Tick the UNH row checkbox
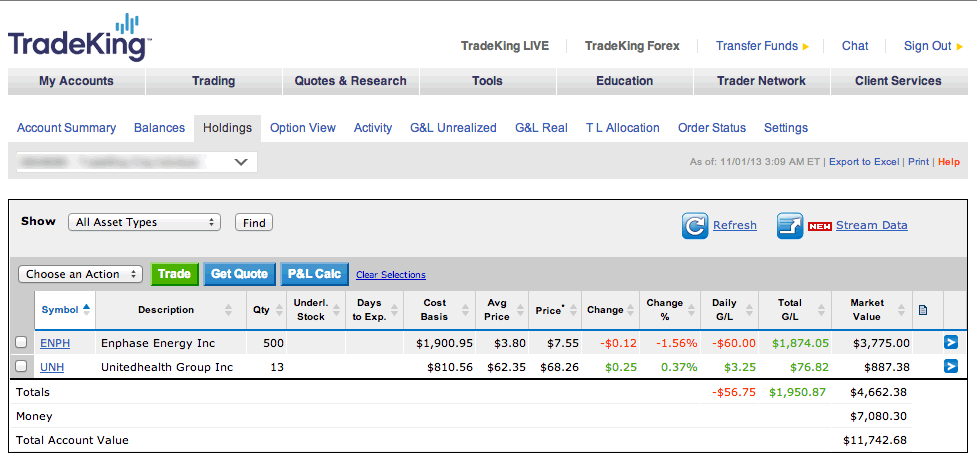 (21, 366)
